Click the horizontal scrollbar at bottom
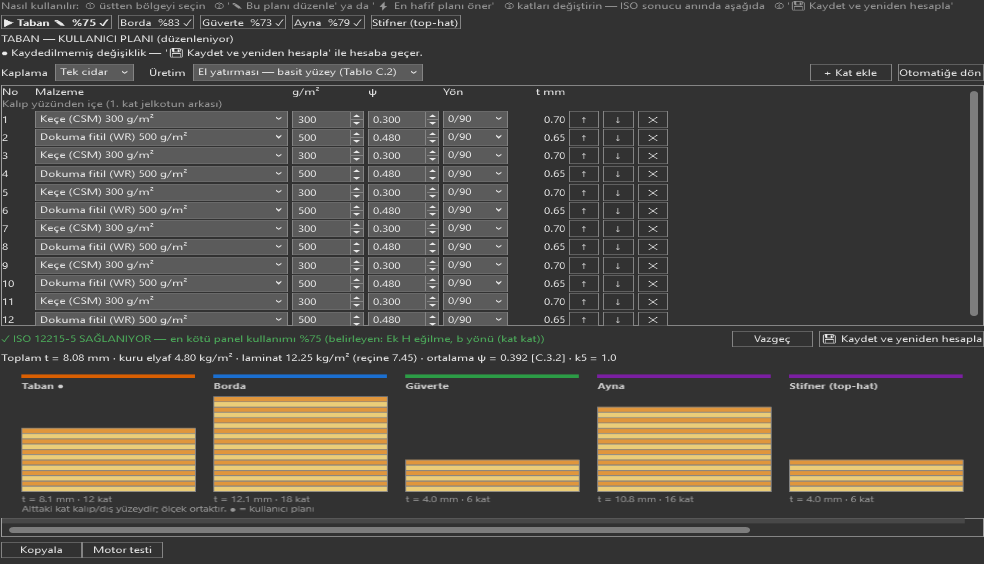Screen dimensions: 984x564 380,530
